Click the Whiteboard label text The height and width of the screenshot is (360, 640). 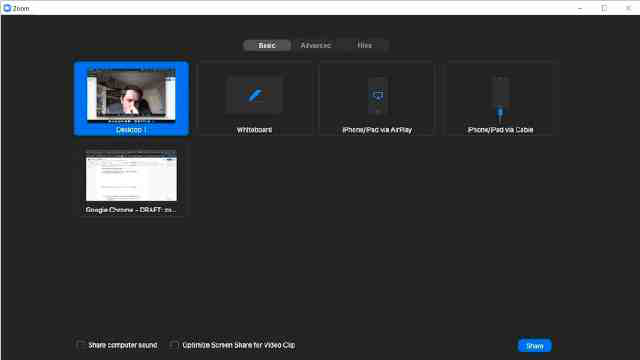click(x=254, y=130)
